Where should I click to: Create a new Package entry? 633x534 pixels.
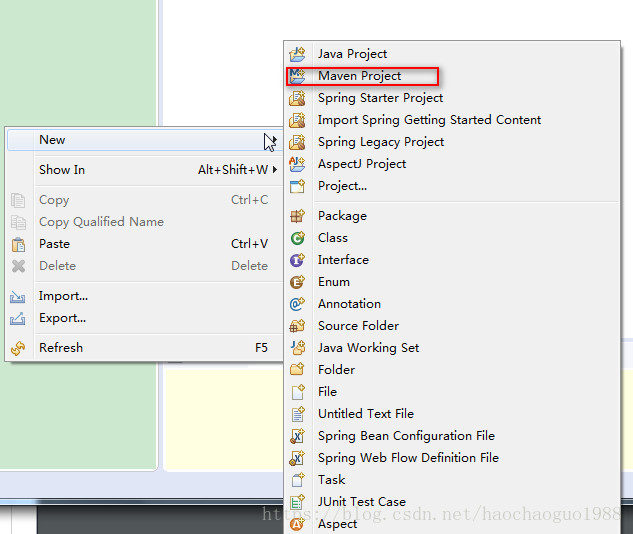tap(452, 216)
